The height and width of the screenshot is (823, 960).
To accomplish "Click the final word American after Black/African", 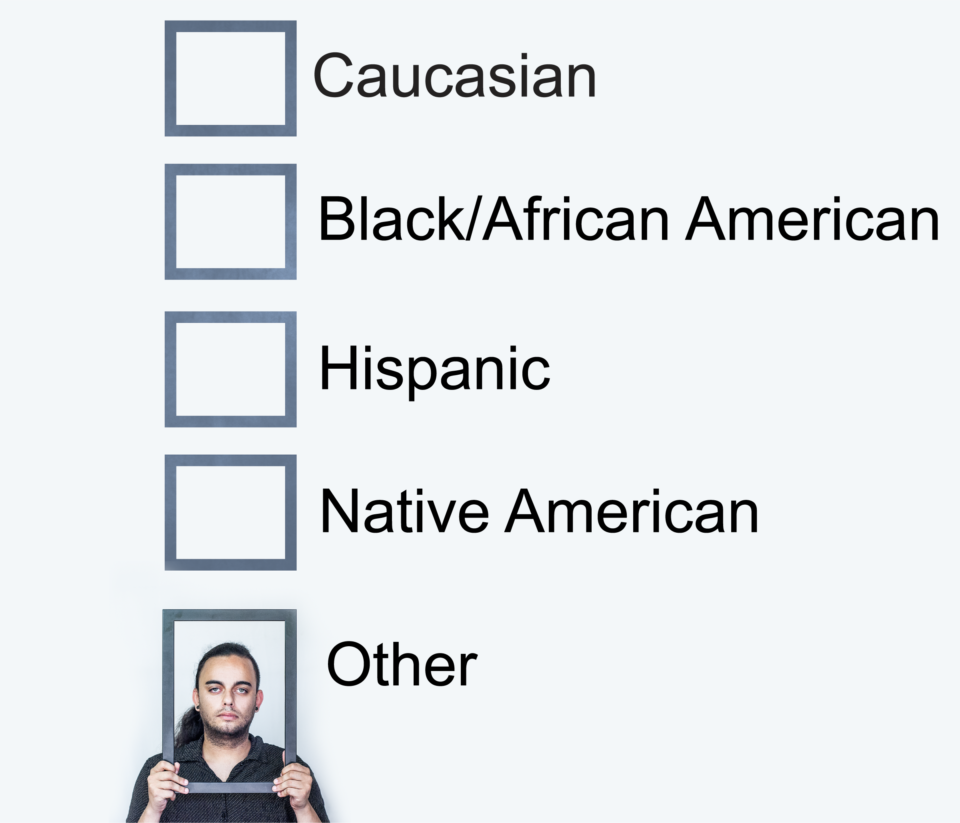I will point(812,219).
